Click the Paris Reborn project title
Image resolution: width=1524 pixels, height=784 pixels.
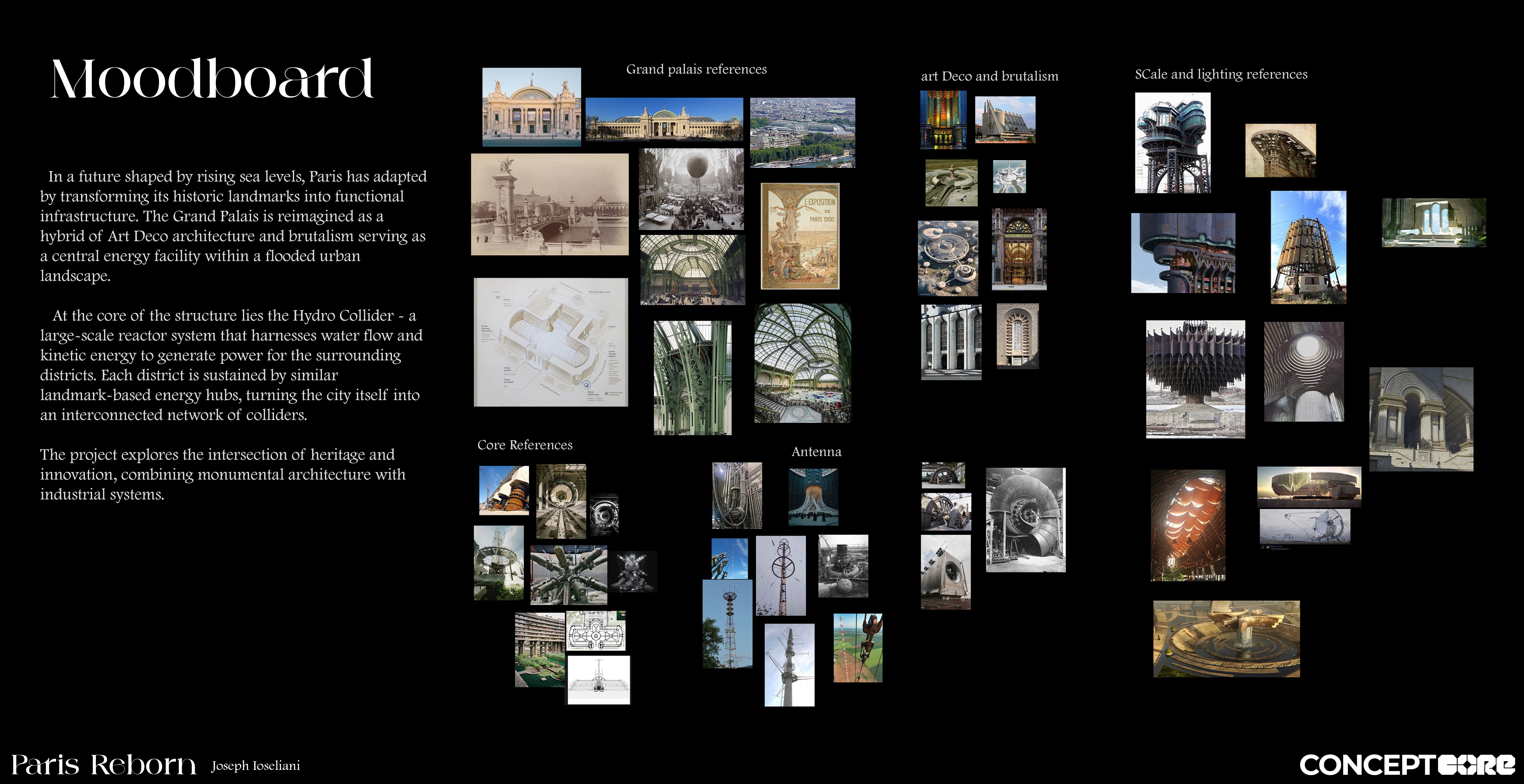103,765
